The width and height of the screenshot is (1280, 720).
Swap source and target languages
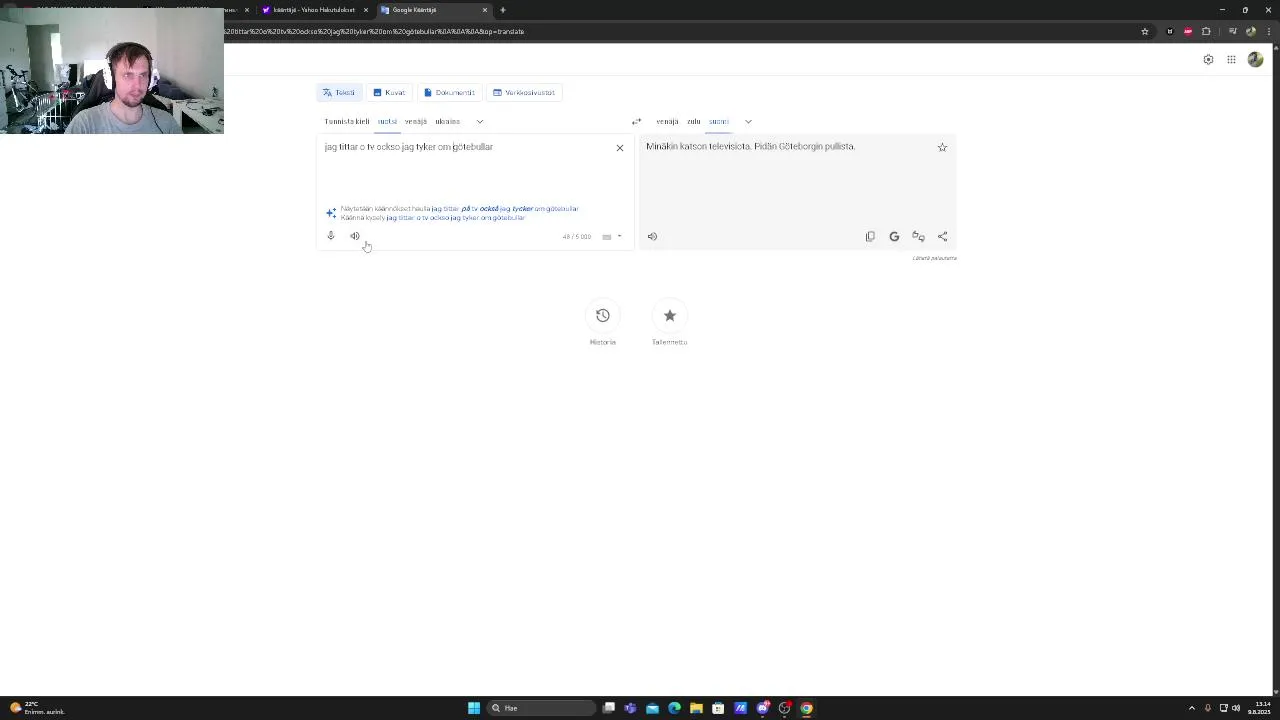point(636,122)
